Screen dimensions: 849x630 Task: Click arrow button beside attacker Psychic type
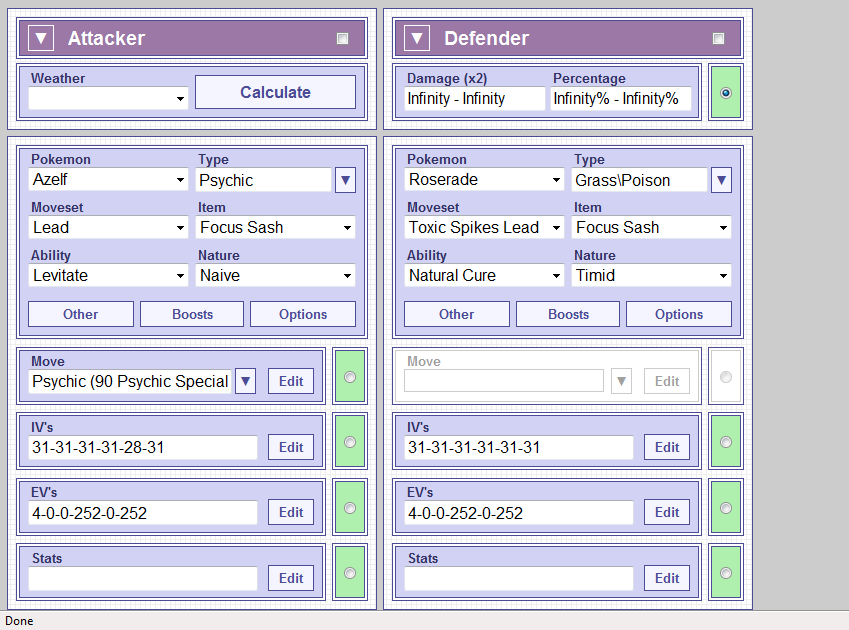(345, 180)
